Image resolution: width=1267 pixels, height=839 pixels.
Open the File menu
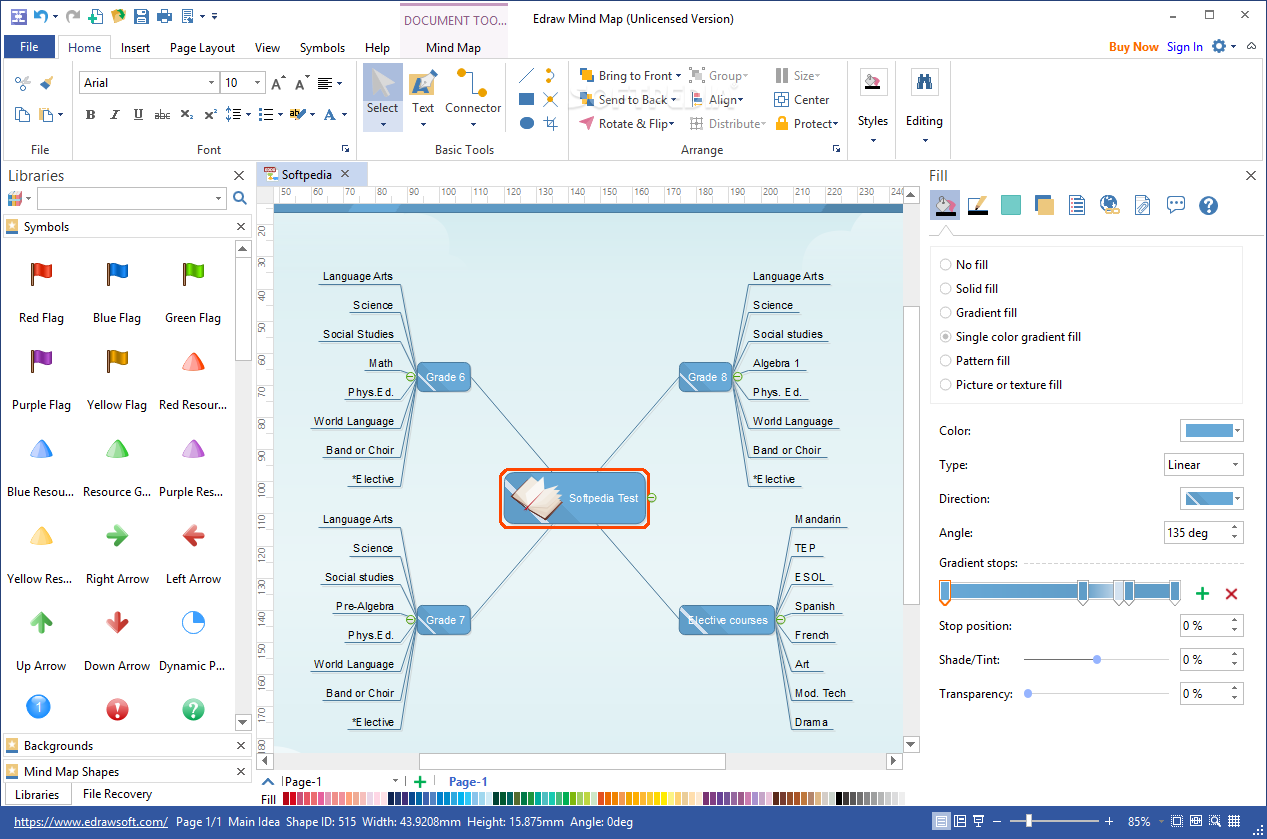(30, 47)
